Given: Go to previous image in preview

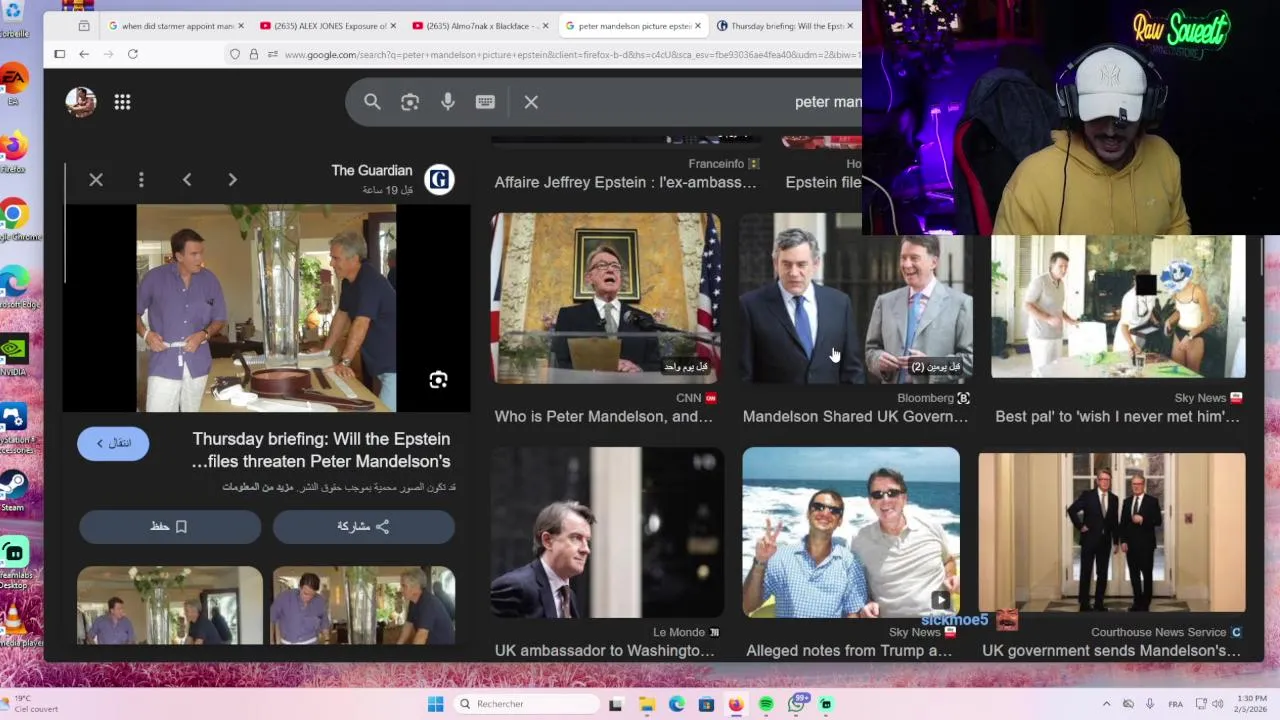Looking at the screenshot, I should pos(187,180).
